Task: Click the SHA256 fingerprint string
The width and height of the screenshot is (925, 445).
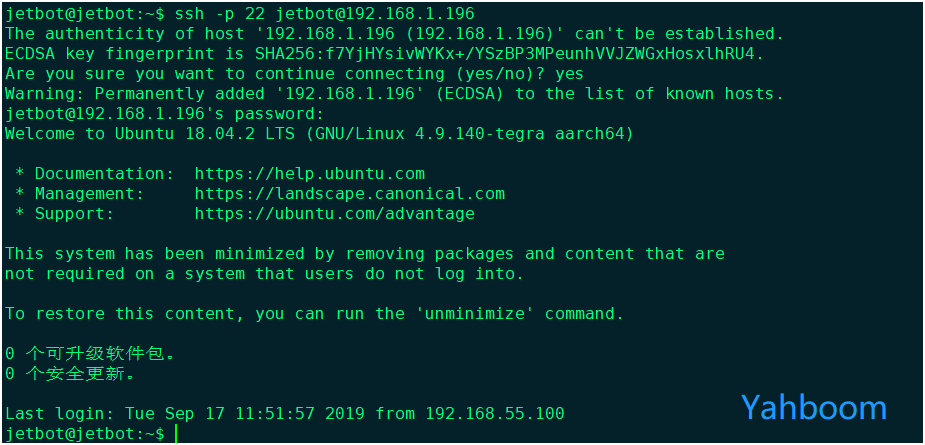Action: pyautogui.click(x=509, y=54)
